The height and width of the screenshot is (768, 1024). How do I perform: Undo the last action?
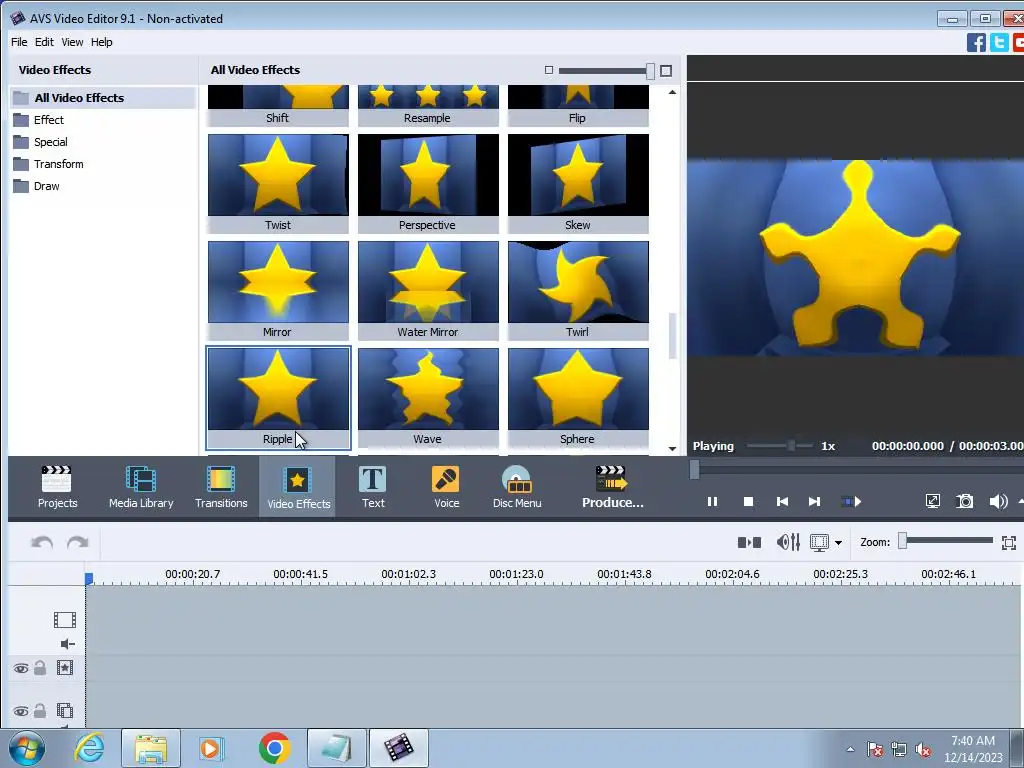coord(42,543)
